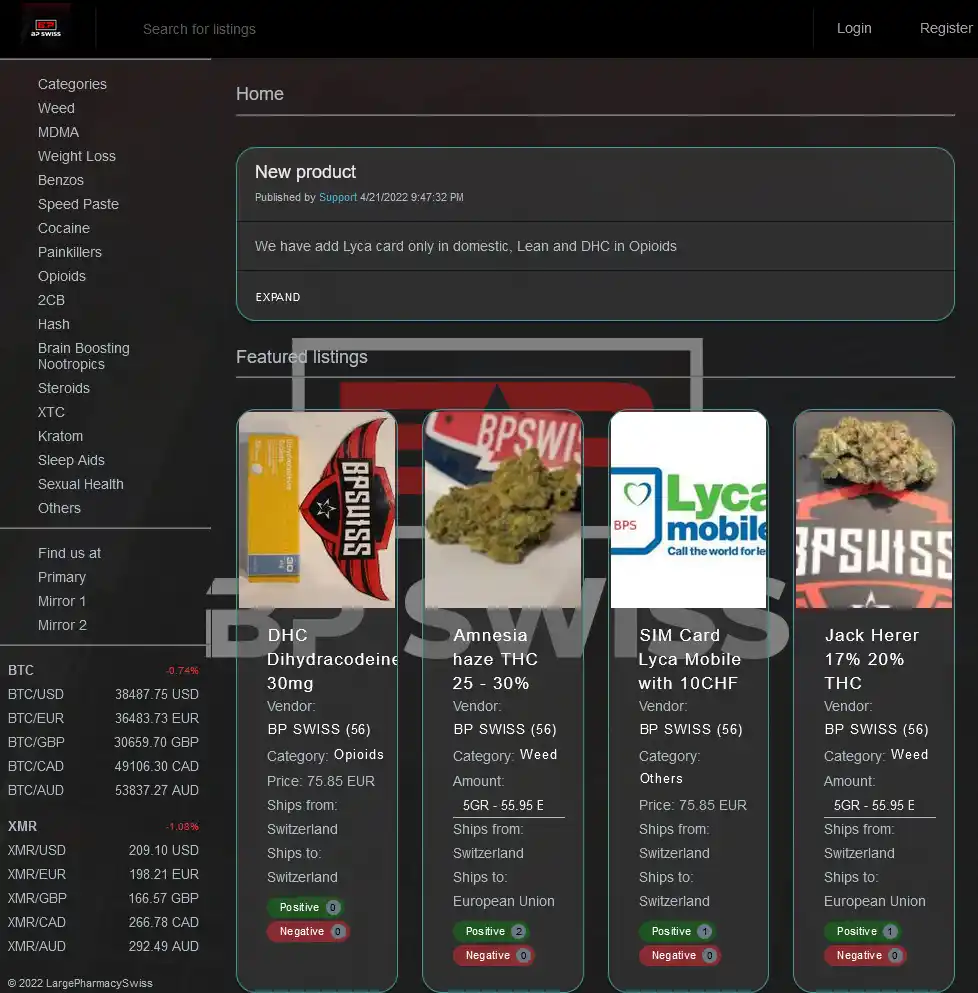This screenshot has width=978, height=993.
Task: Click the Negative badge on the Jack Herer listing
Action: point(865,955)
